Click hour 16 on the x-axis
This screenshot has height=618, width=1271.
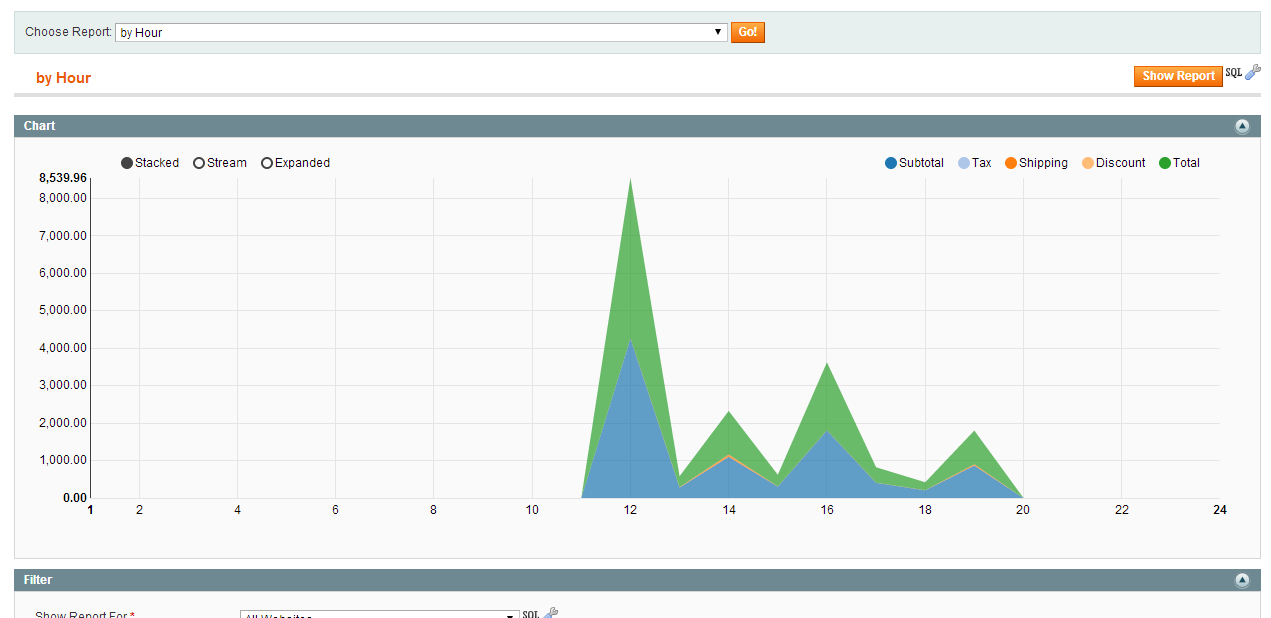827,510
